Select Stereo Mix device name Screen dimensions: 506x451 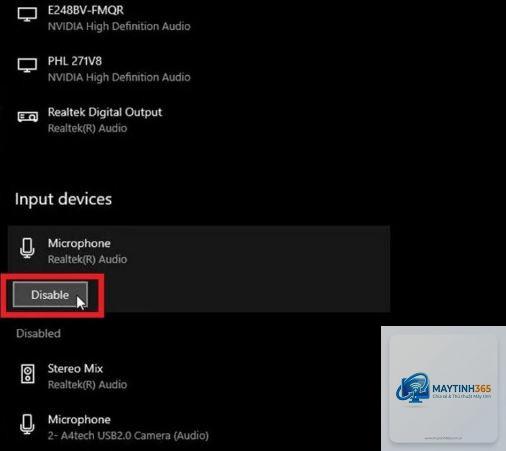click(75, 368)
